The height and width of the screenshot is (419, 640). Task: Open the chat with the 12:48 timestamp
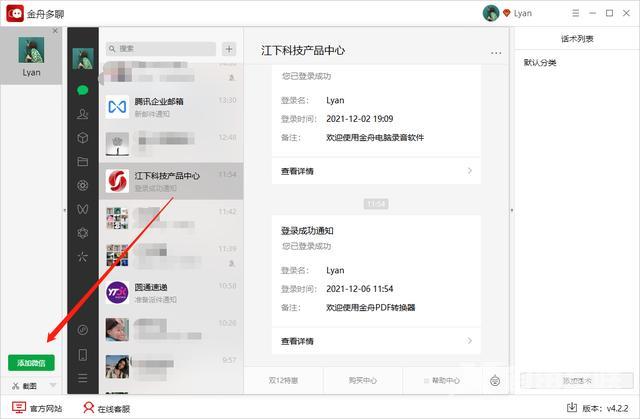pos(171,144)
